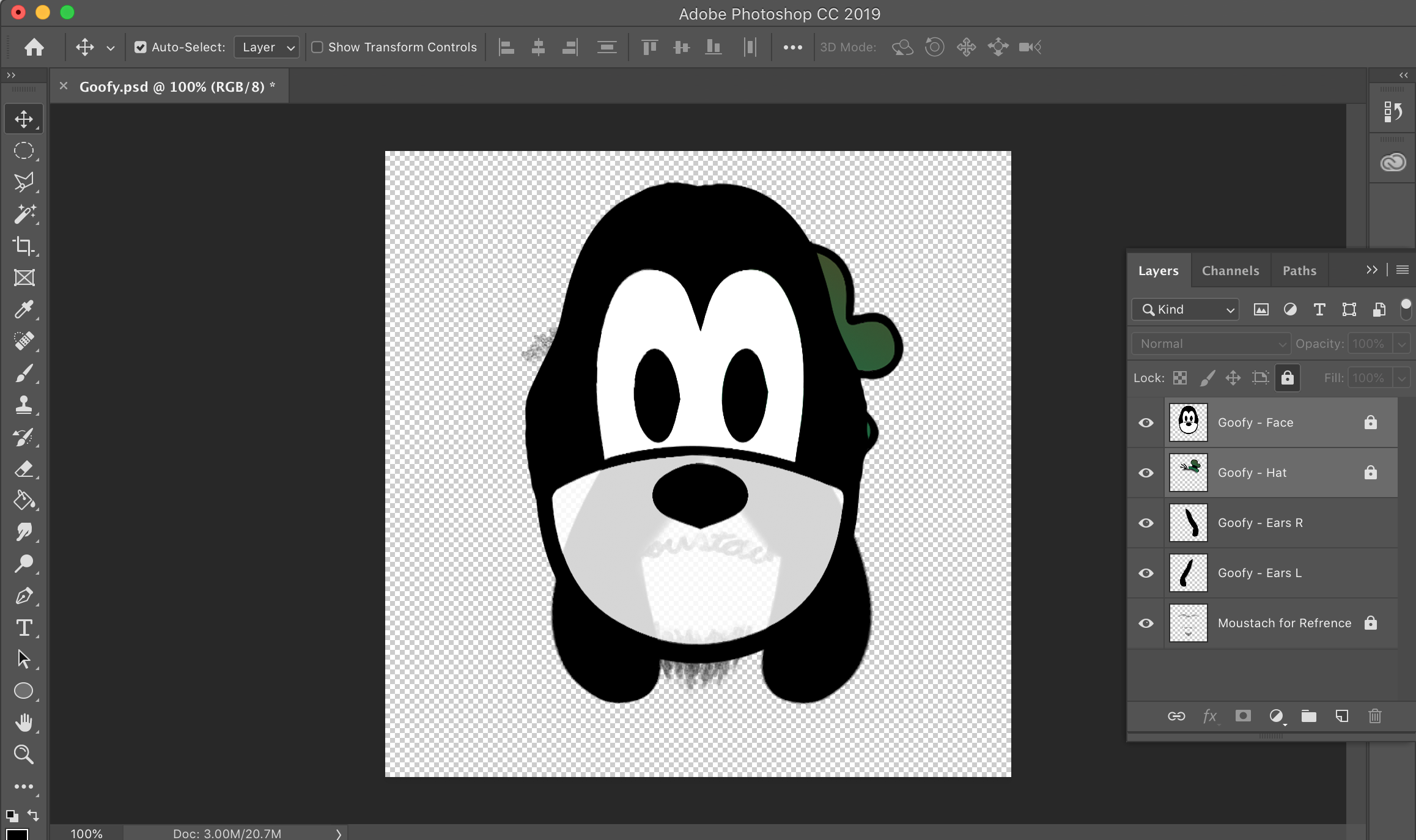Create new fill or adjustment layer
1416x840 pixels.
tap(1277, 717)
